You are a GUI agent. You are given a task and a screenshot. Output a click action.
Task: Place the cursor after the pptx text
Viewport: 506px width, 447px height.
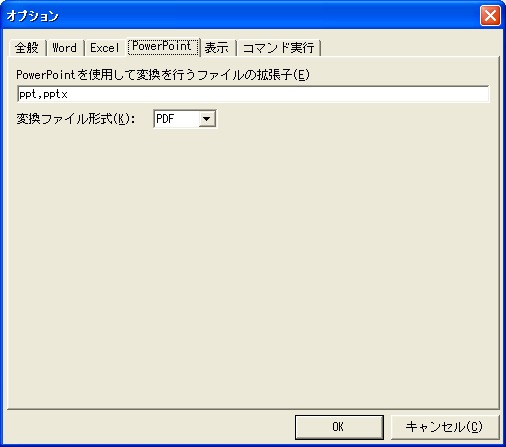(x=69, y=94)
